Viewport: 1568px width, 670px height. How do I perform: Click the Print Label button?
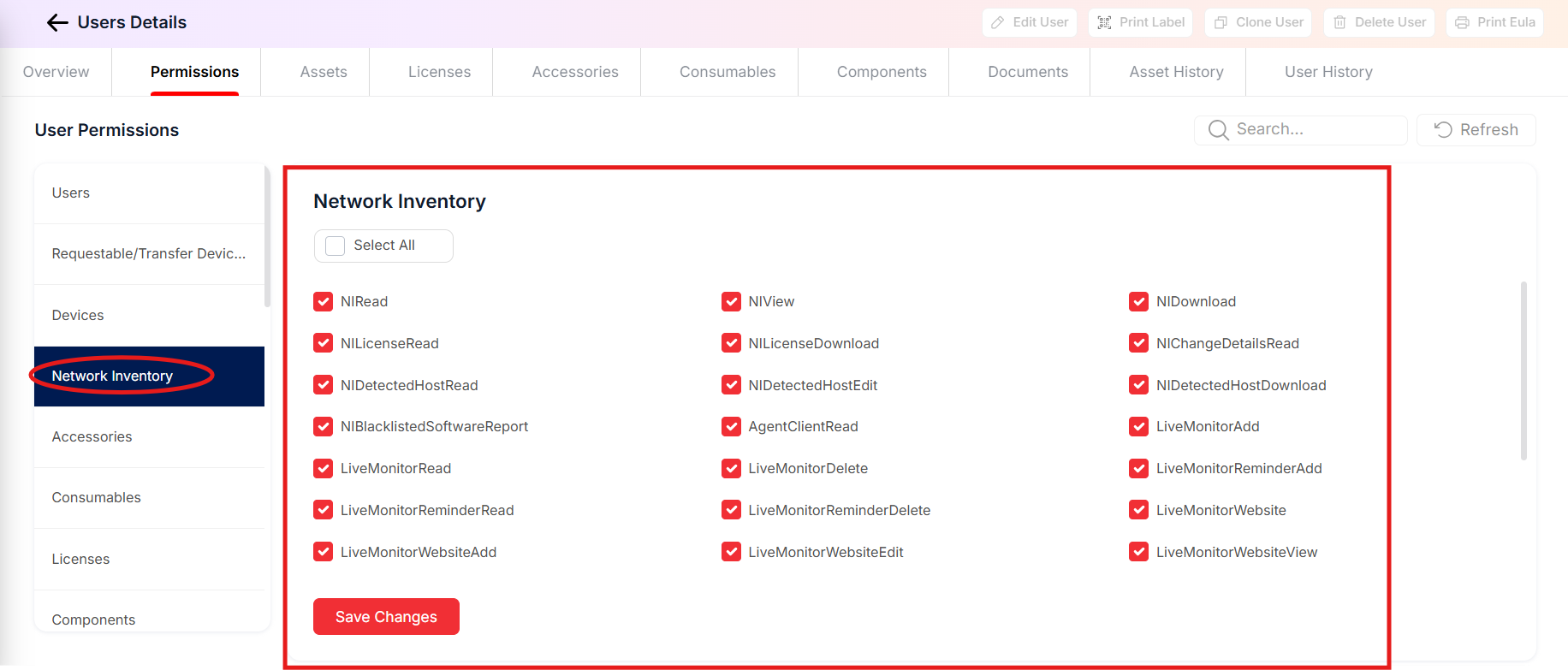(x=1142, y=22)
